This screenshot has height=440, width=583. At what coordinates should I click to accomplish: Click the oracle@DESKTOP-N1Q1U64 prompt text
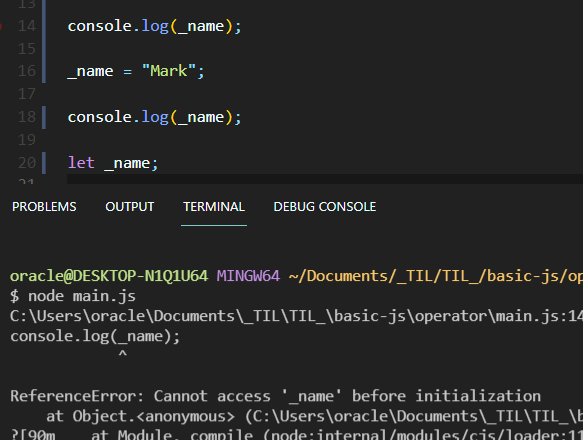(109, 276)
